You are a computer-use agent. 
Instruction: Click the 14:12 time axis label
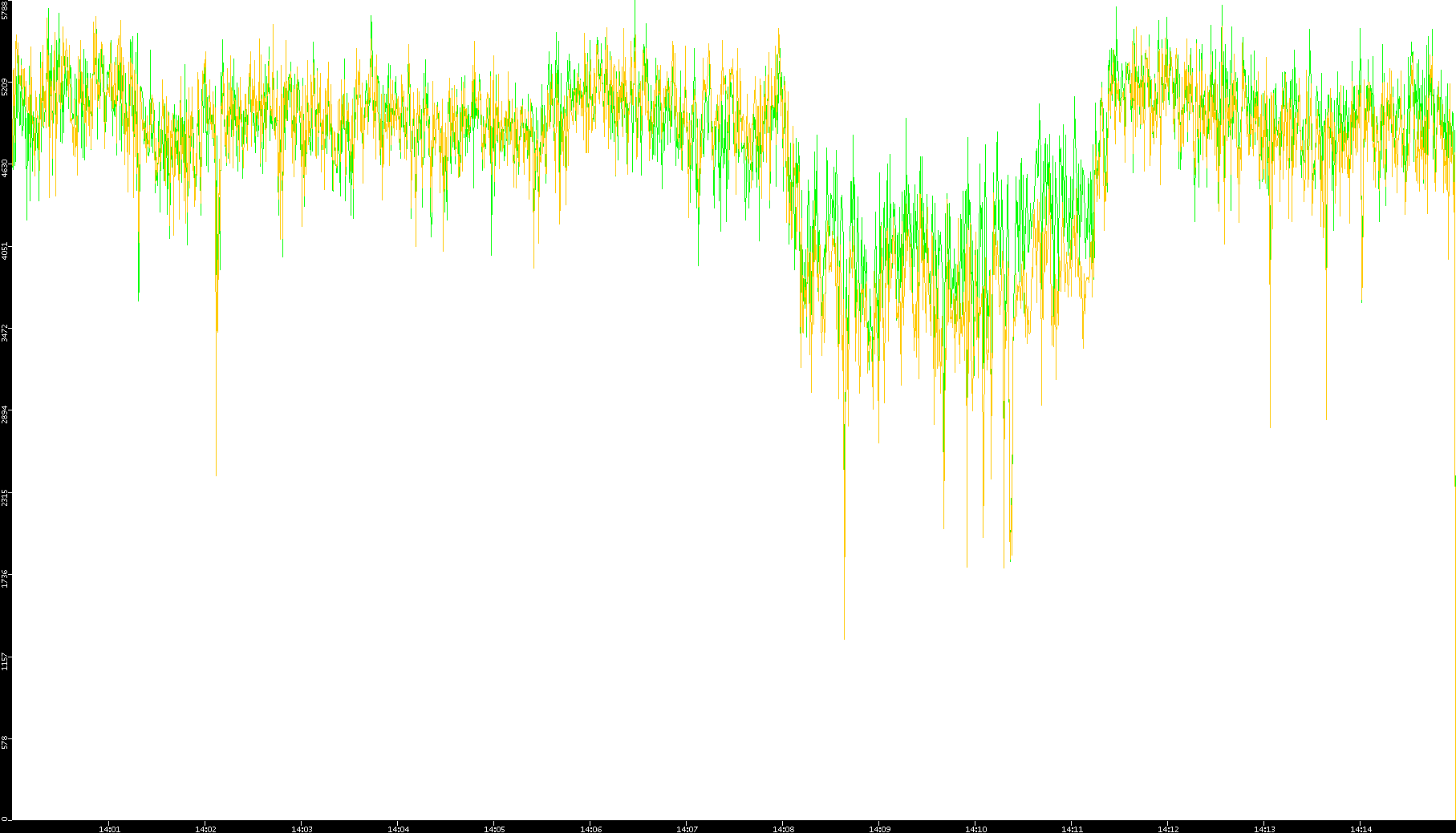tap(1168, 829)
